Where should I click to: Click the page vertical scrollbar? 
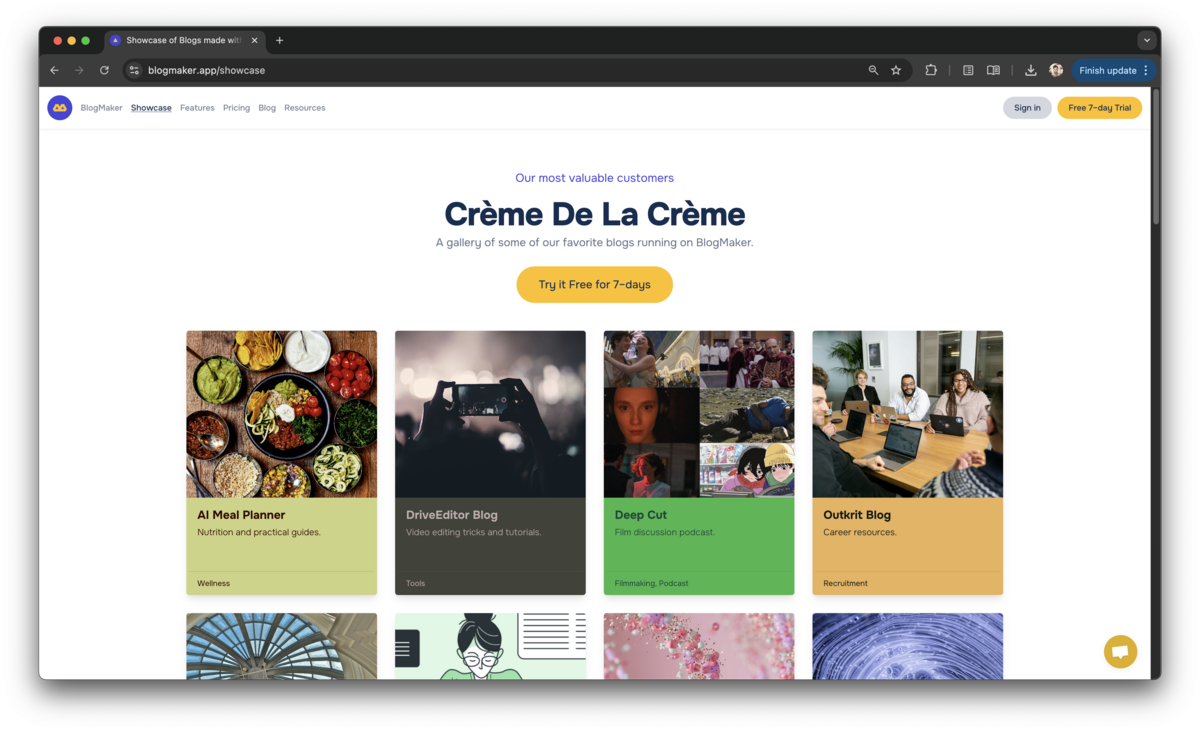1156,160
